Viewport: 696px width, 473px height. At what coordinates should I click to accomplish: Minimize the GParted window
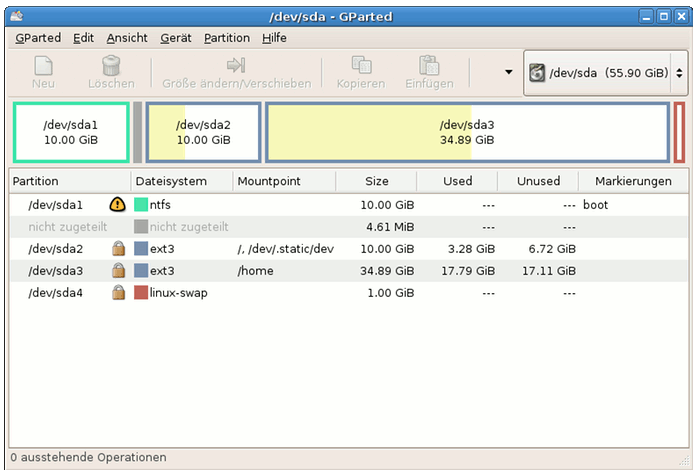[x=646, y=17]
